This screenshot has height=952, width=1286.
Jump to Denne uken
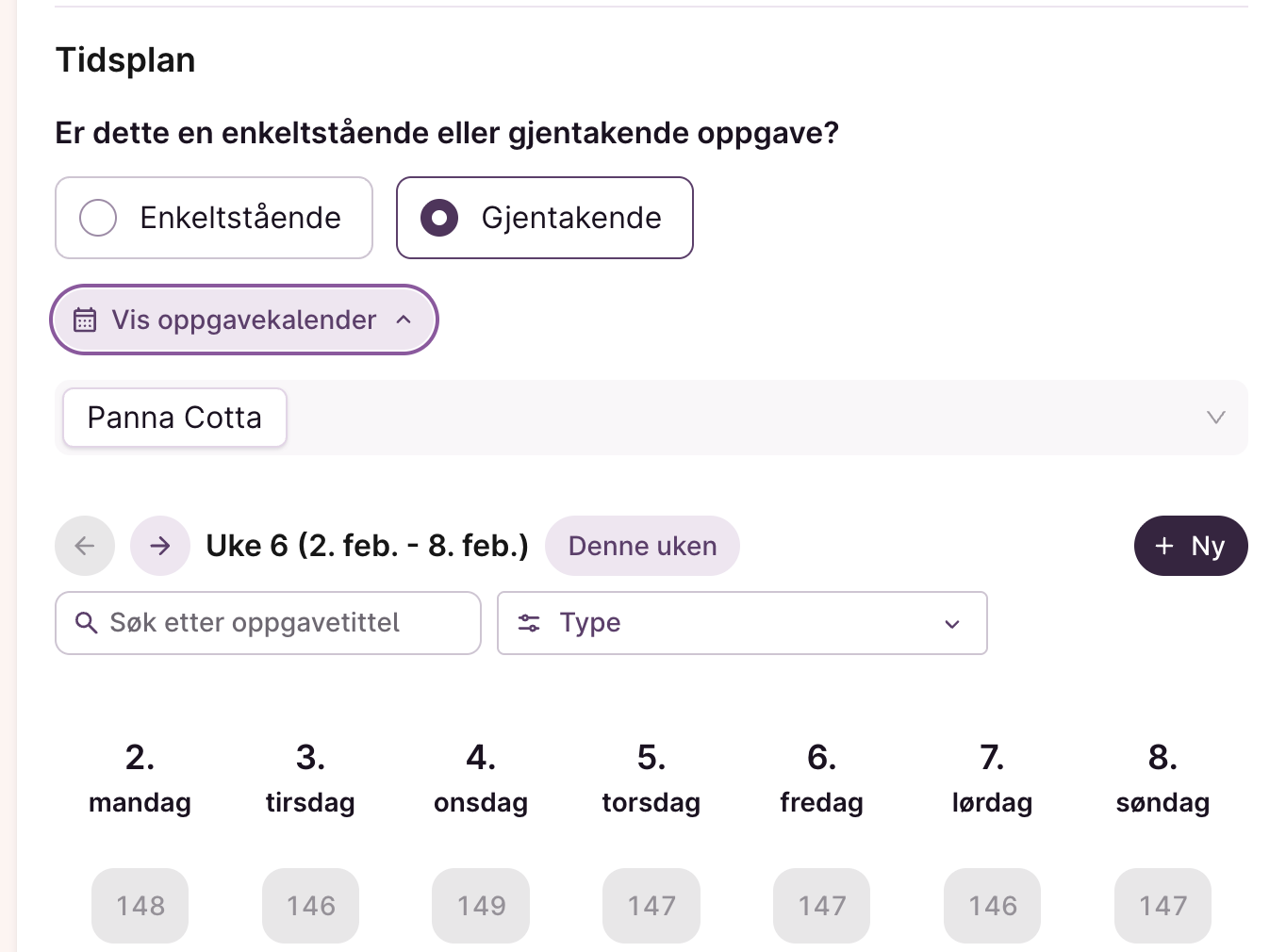[642, 546]
